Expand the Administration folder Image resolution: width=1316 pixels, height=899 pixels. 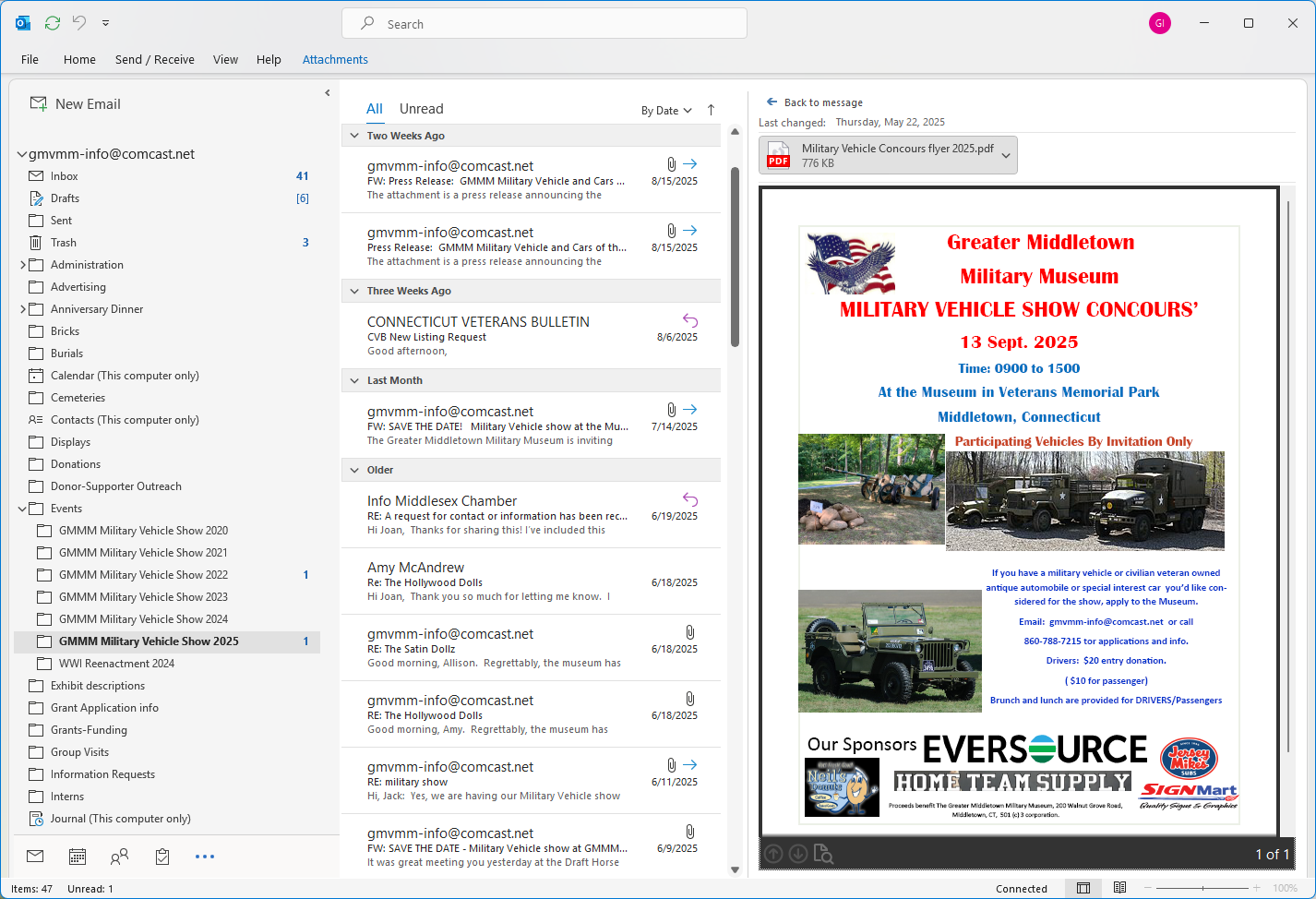pyautogui.click(x=23, y=265)
